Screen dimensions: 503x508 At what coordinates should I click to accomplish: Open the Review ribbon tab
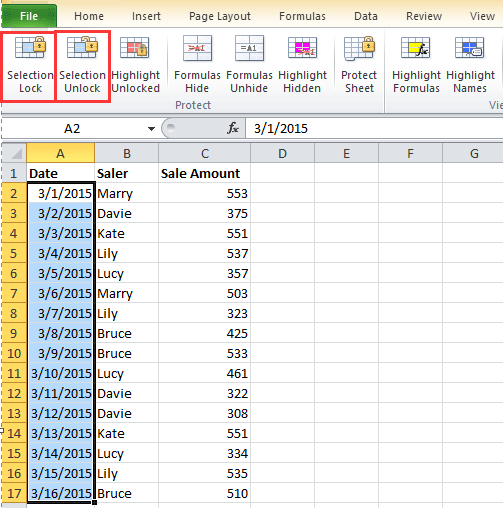coord(424,16)
